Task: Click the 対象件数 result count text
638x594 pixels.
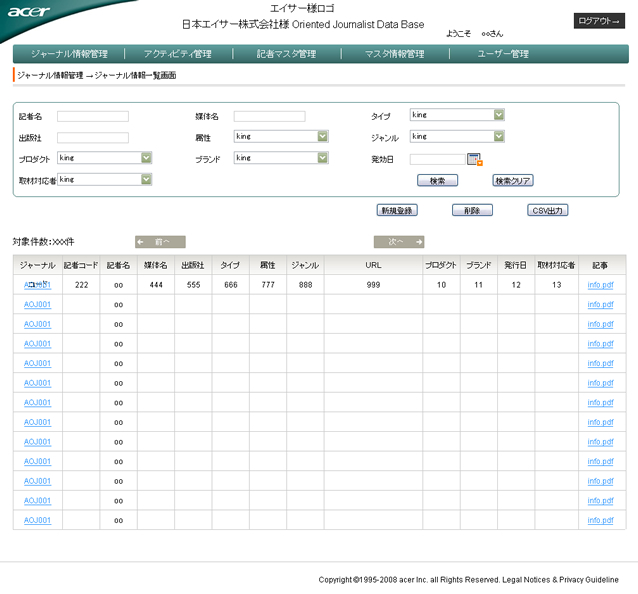Action: click(44, 242)
